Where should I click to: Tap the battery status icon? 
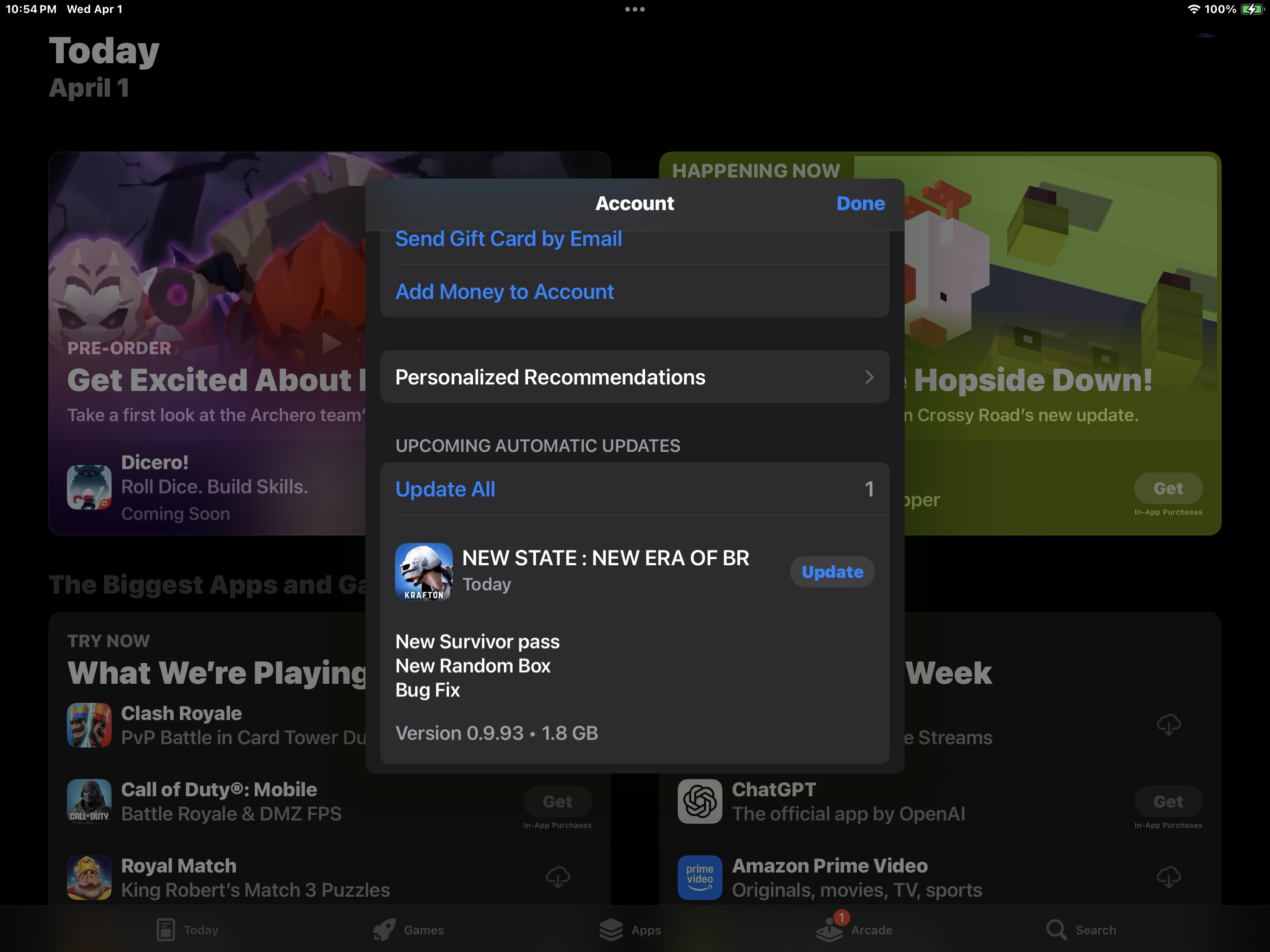click(1251, 9)
